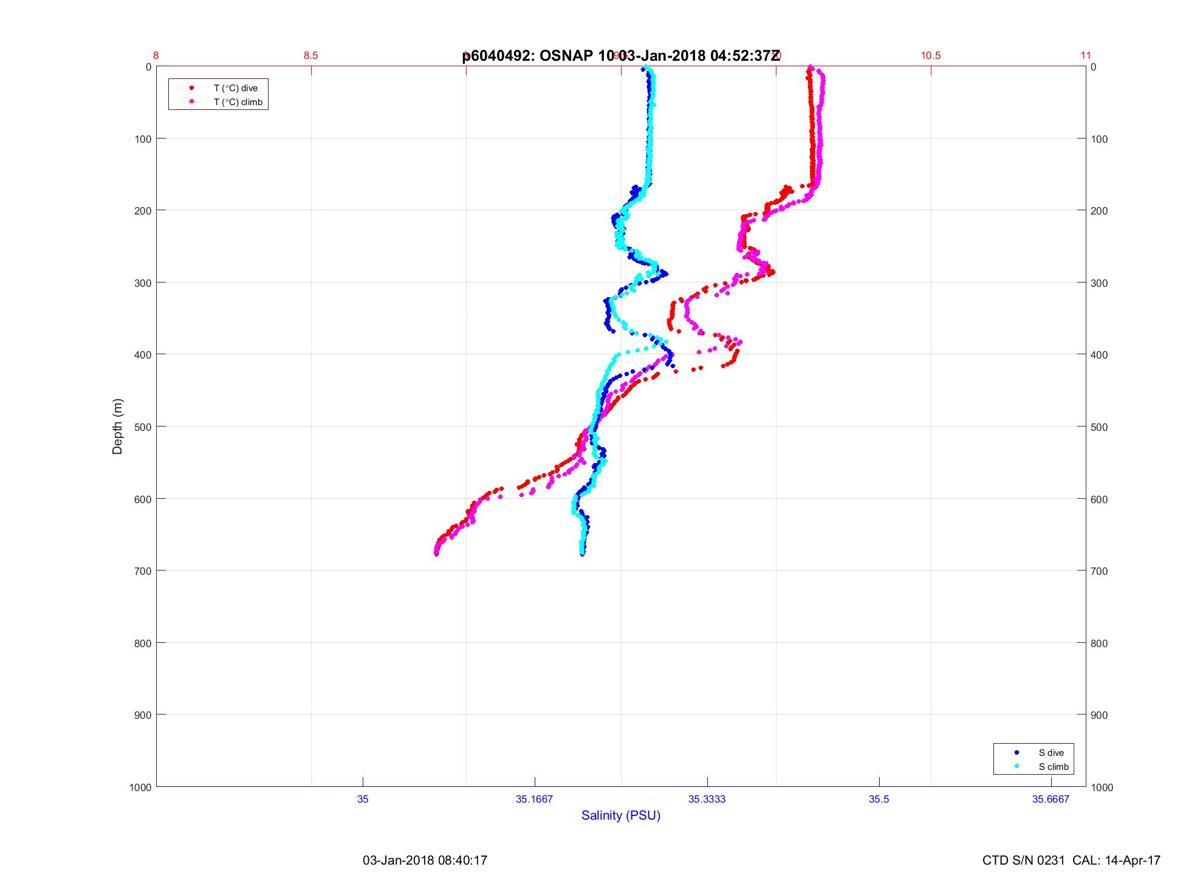The image size is (1200, 885).
Task: Select the 'S dive' legend entry
Action: (x=1051, y=752)
